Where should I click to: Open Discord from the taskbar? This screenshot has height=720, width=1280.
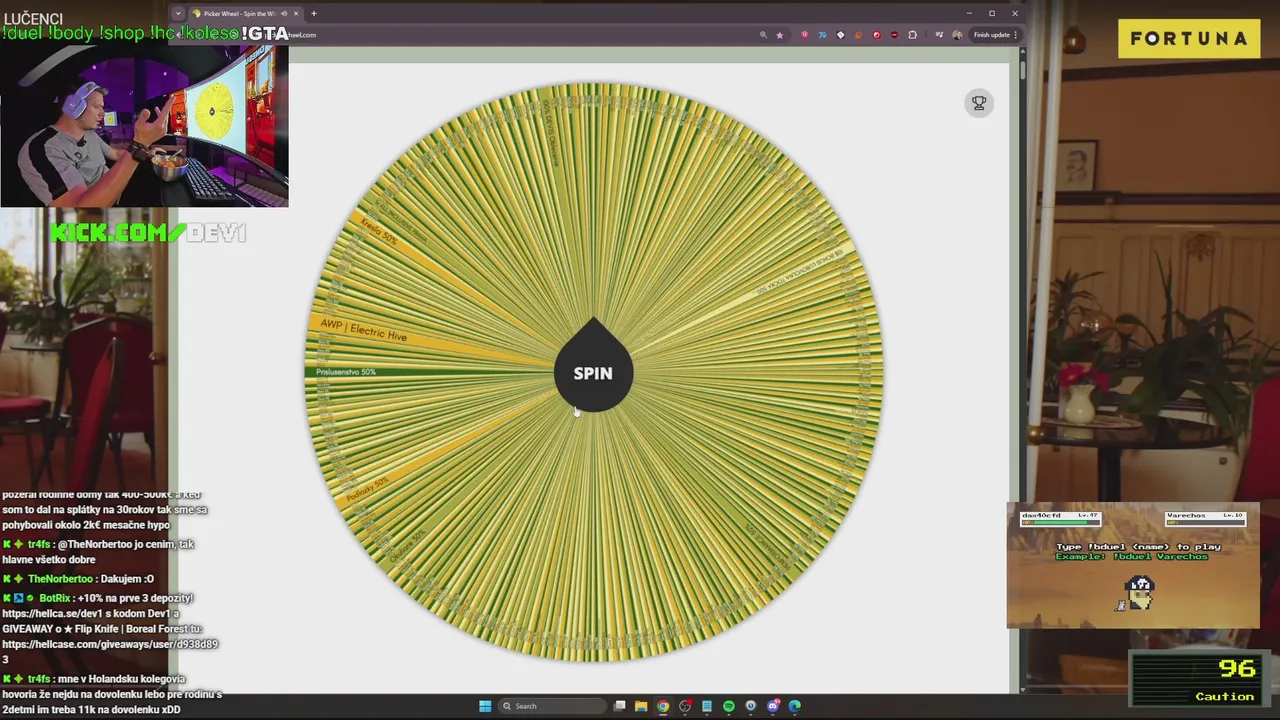773,706
